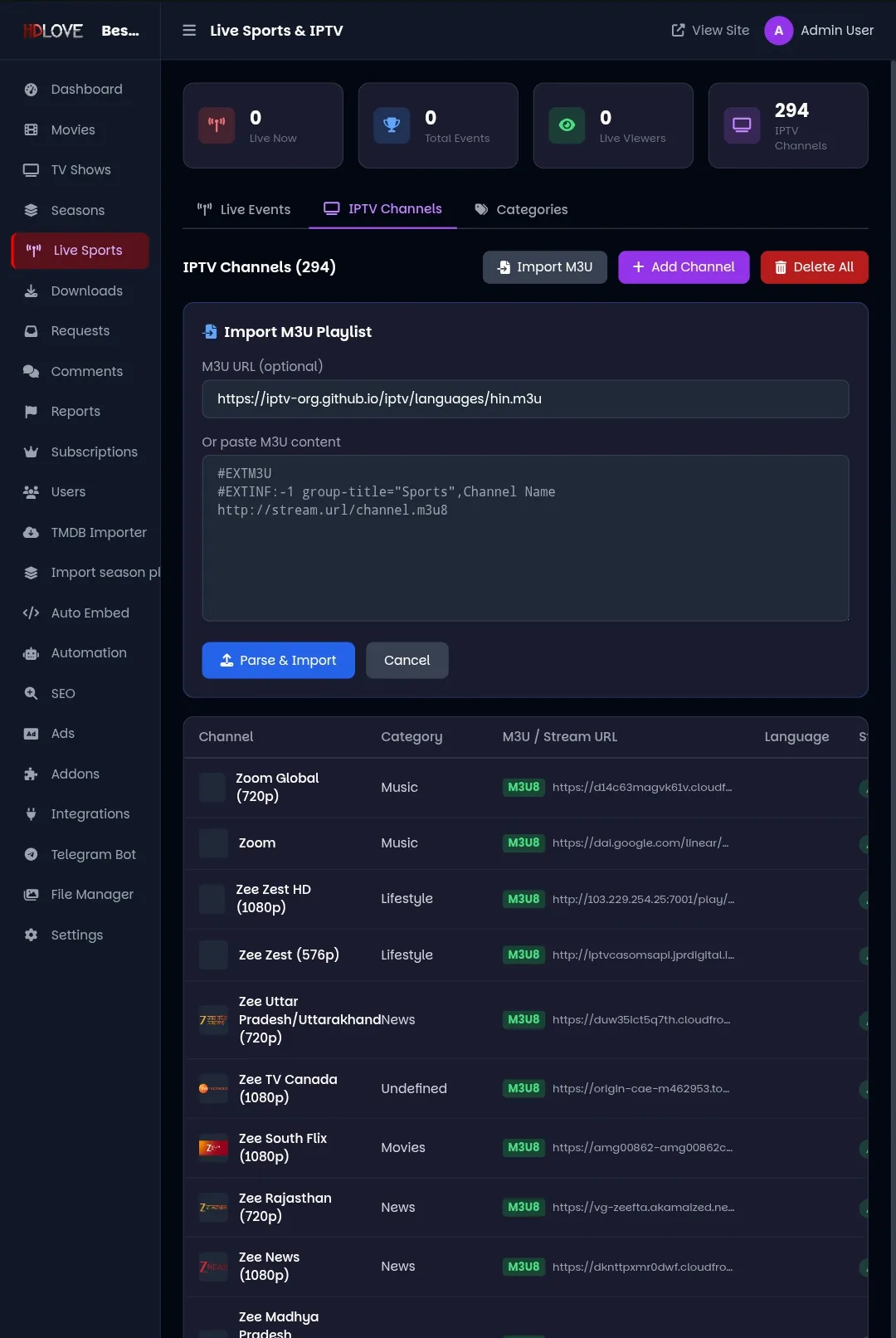The width and height of the screenshot is (896, 1338).
Task: Open the Ads icon in sidebar
Action: pos(31,734)
